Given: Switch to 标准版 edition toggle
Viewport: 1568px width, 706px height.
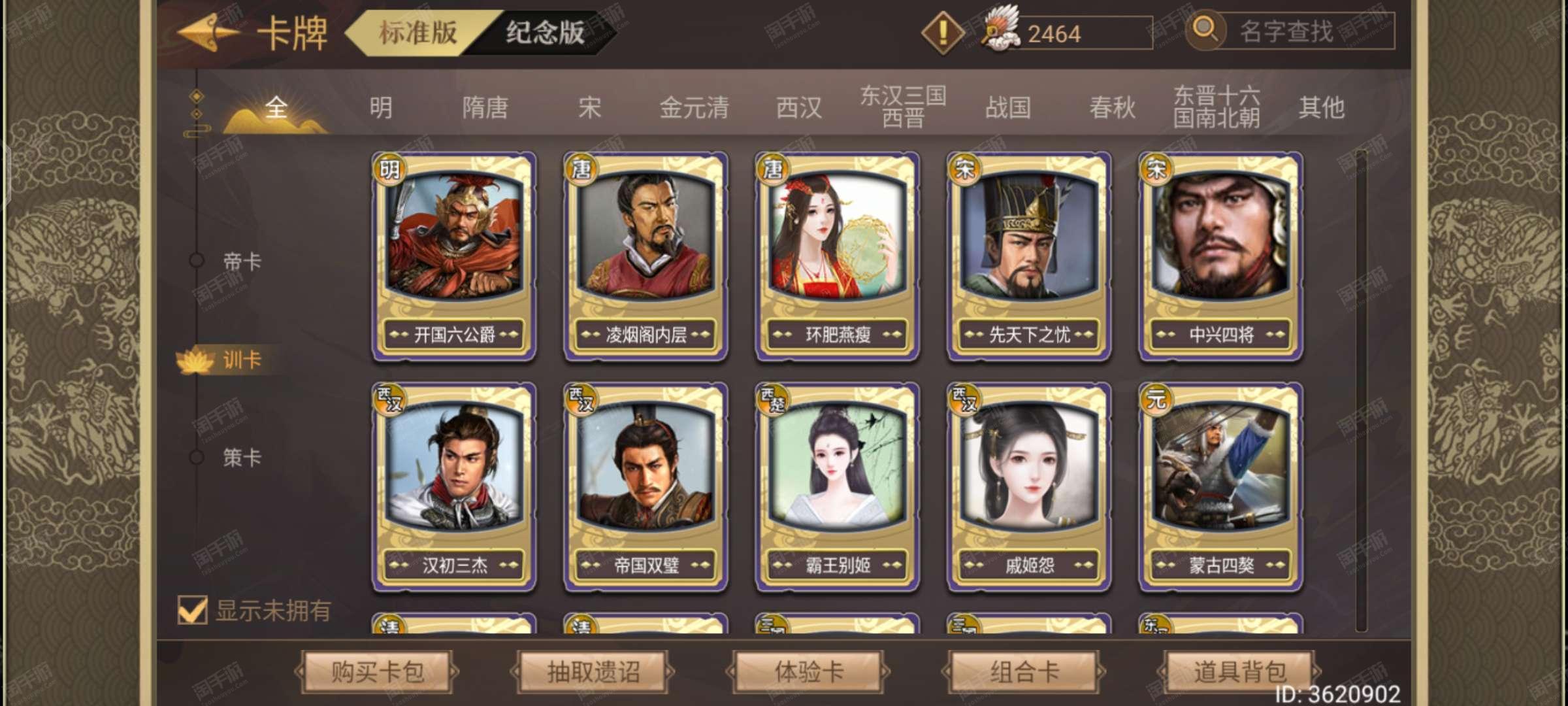Looking at the screenshot, I should tap(418, 32).
